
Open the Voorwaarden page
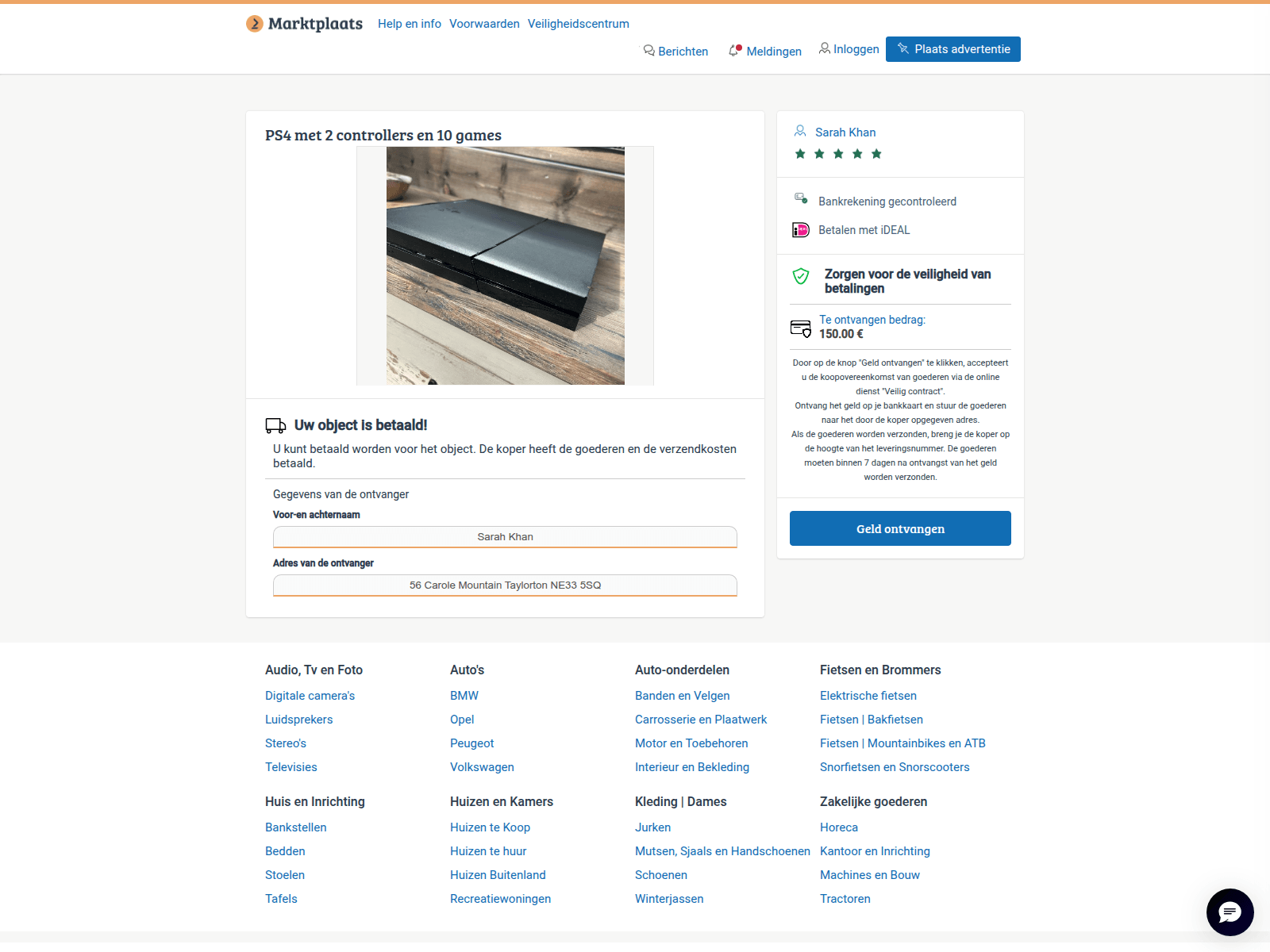[x=484, y=24]
